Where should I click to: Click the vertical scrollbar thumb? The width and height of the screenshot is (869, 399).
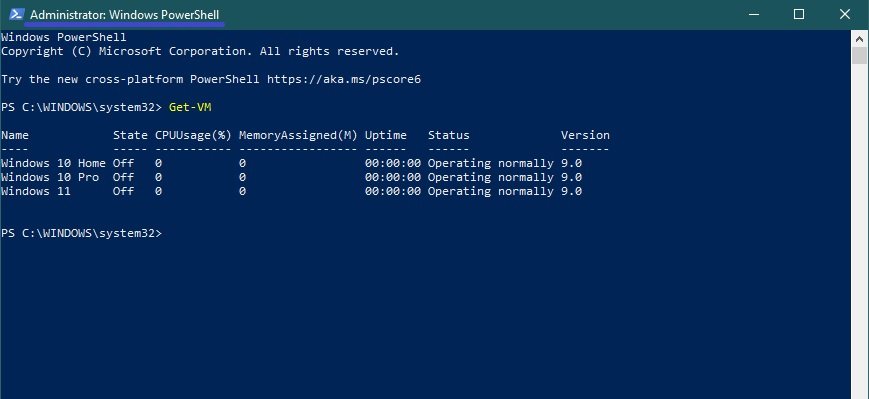[859, 56]
